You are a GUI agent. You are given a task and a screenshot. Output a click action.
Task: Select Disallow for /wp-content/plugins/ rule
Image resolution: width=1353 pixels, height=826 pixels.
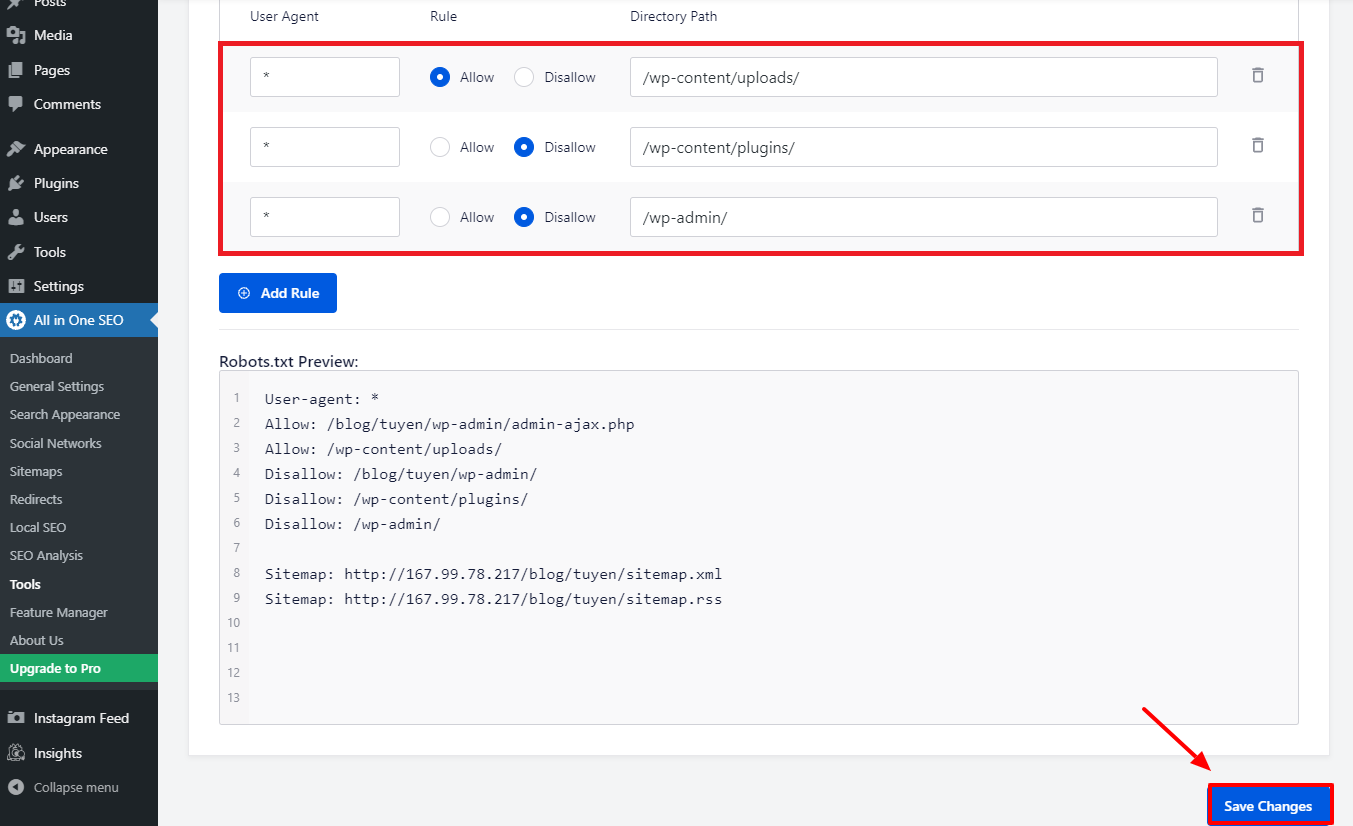[x=524, y=147]
